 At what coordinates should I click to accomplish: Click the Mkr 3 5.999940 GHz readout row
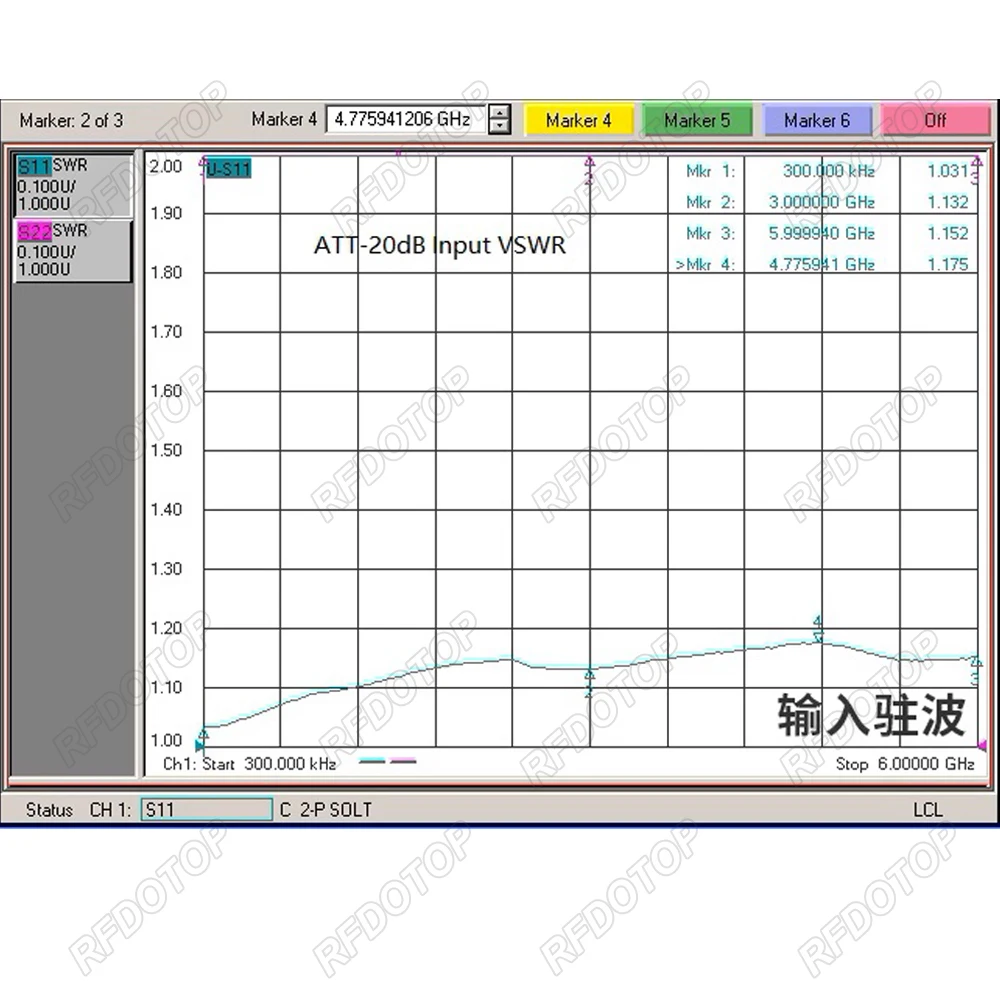(x=827, y=233)
